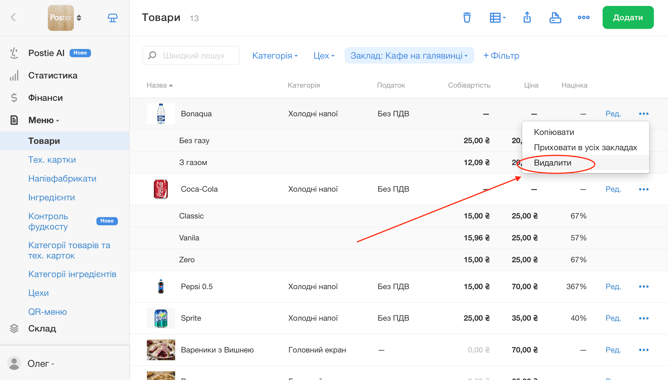Click the export share icon
Image resolution: width=670 pixels, height=380 pixels.
pos(527,18)
